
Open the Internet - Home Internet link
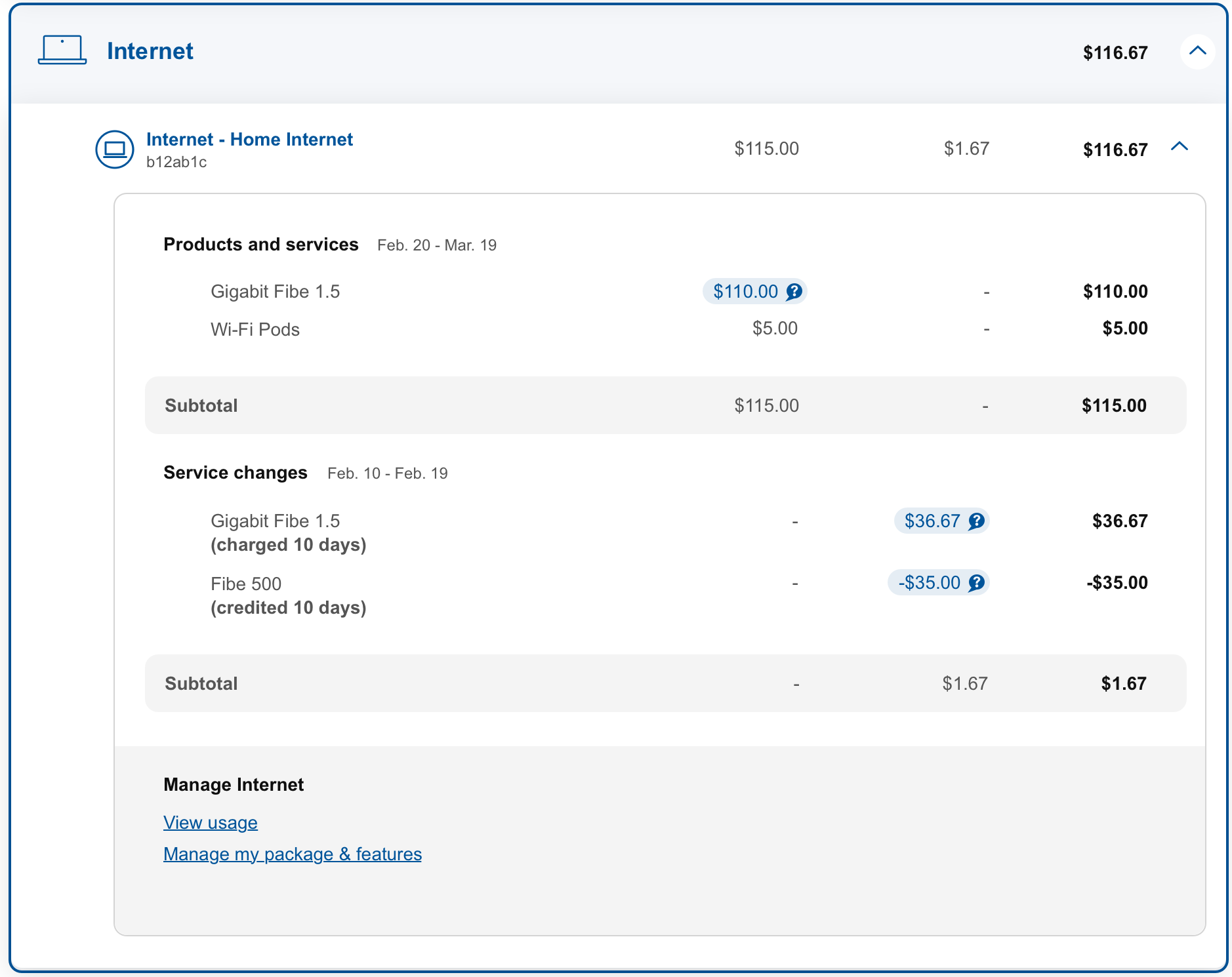249,140
